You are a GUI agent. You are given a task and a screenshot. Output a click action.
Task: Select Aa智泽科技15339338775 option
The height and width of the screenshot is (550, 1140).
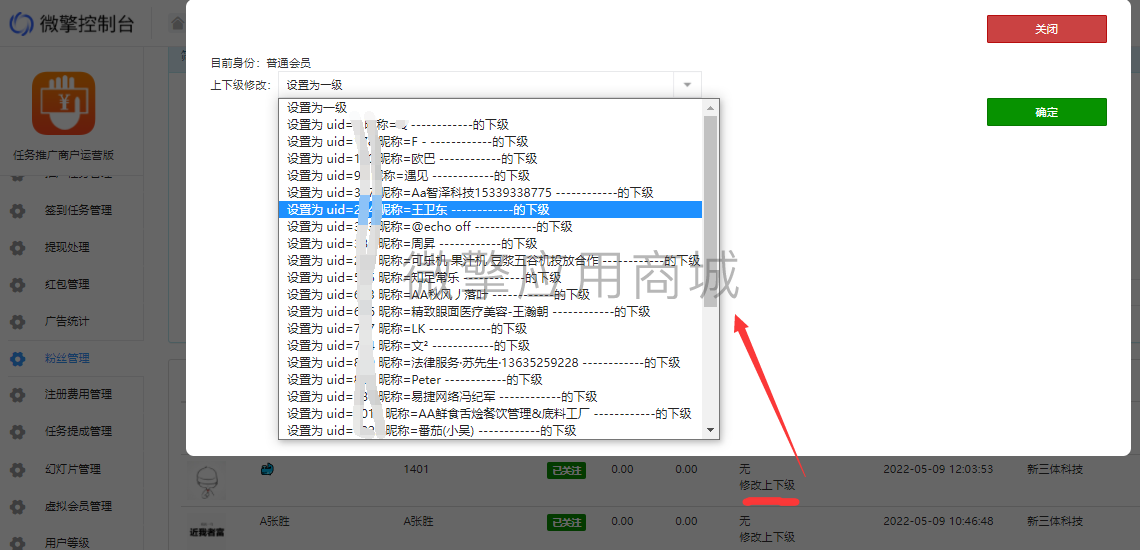pos(491,193)
